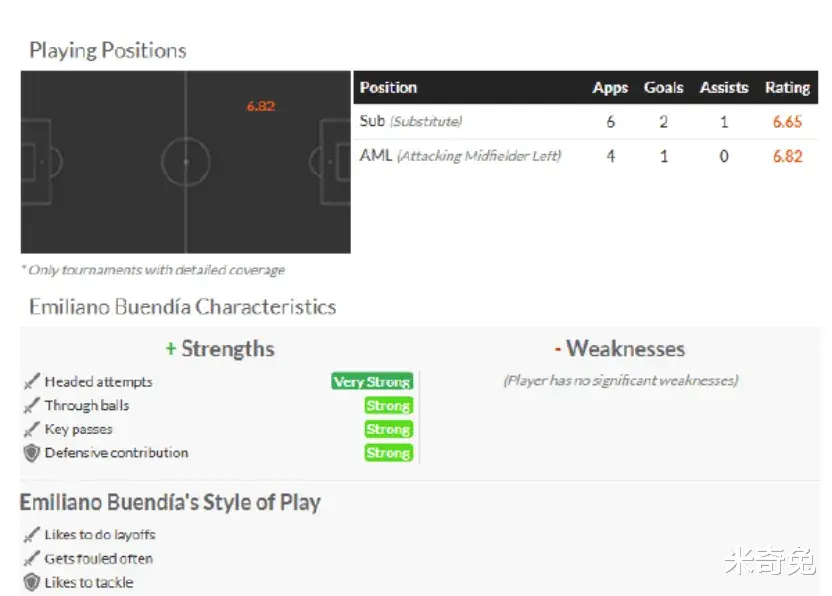832x596 pixels.
Task: Click the Key passes strength label
Action: [78, 429]
